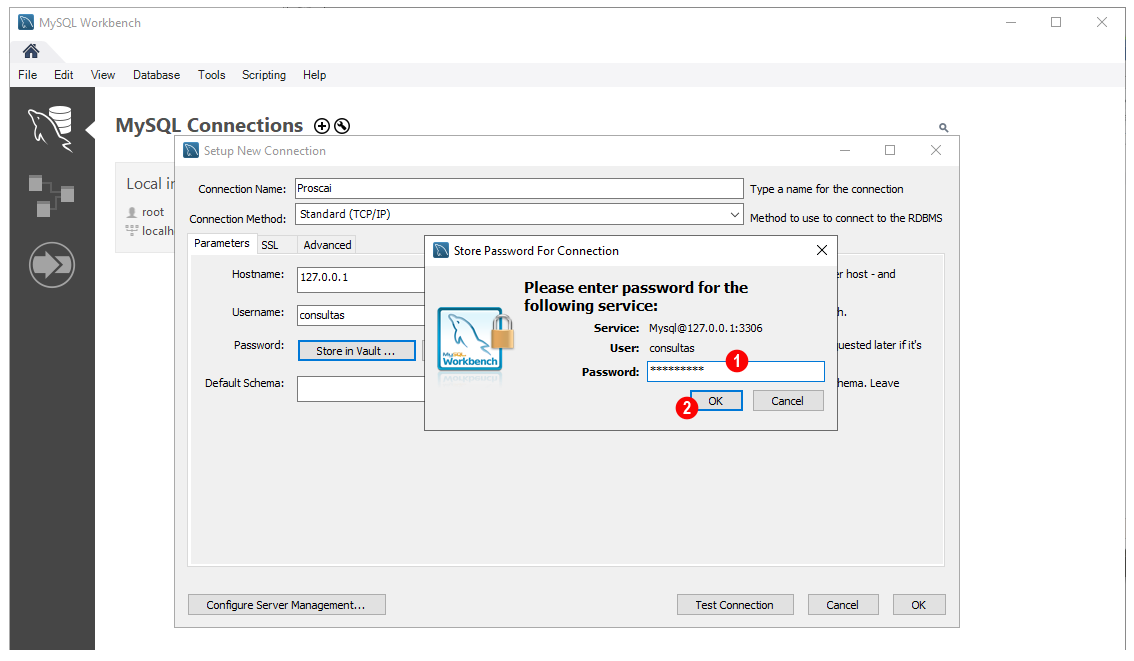Click Store in Vault button
The image size is (1134, 661).
tap(357, 351)
